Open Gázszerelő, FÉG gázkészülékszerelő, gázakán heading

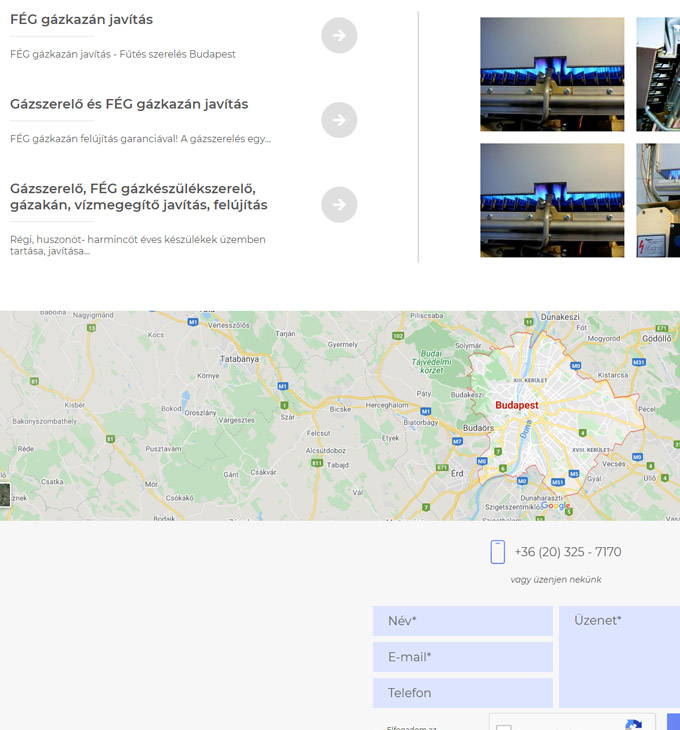[x=139, y=196]
